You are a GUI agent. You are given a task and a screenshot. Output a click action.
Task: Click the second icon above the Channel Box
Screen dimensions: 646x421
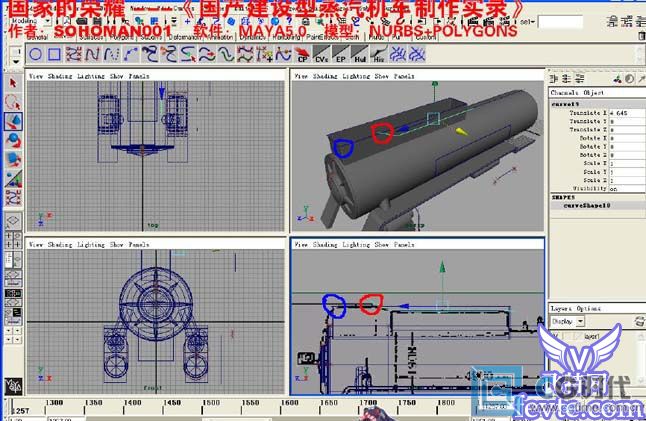[567, 79]
